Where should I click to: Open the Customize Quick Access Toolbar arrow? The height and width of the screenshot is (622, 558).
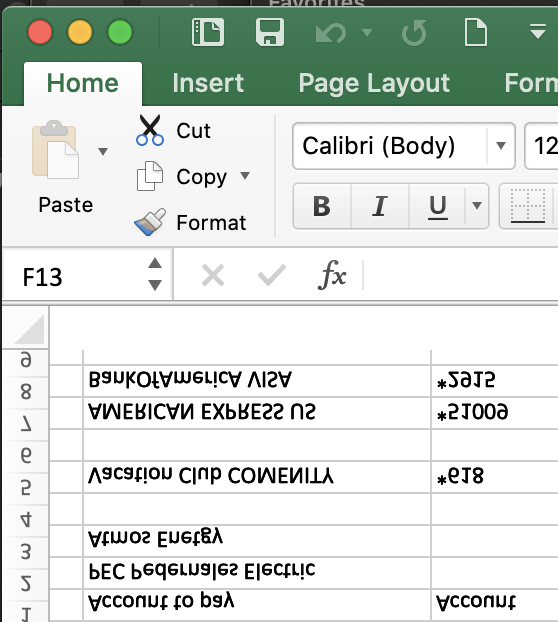tap(538, 31)
